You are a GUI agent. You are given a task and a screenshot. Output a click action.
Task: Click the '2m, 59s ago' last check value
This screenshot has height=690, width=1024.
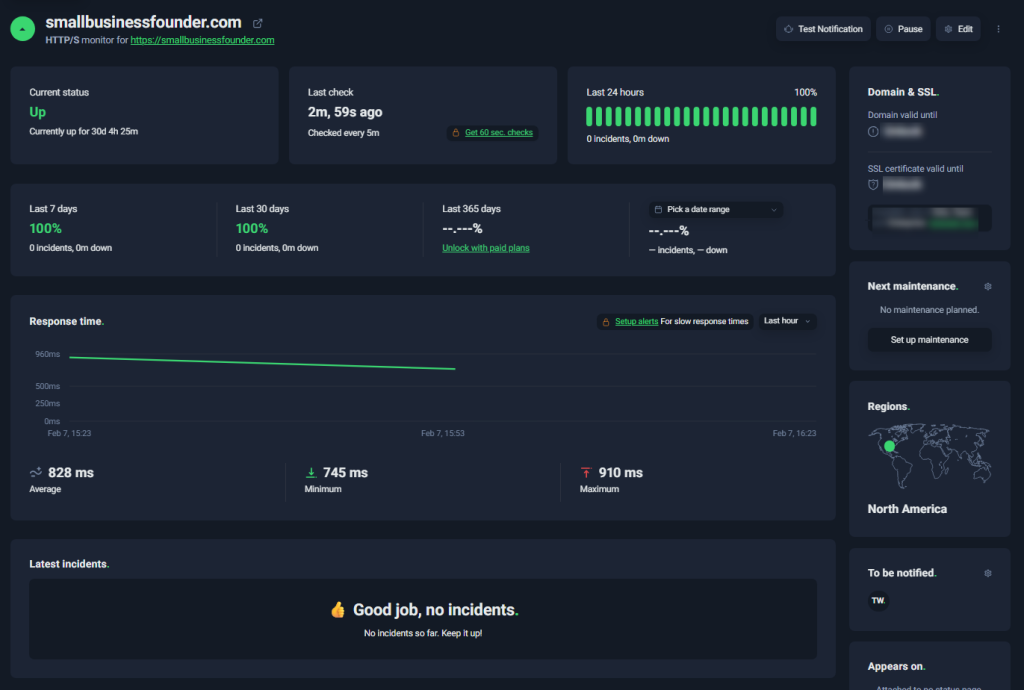(345, 112)
